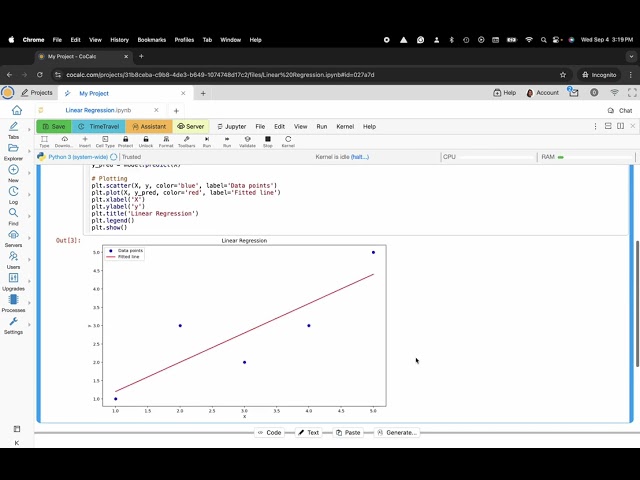640x480 pixels.
Task: Select the My Project tab
Action: (94, 93)
